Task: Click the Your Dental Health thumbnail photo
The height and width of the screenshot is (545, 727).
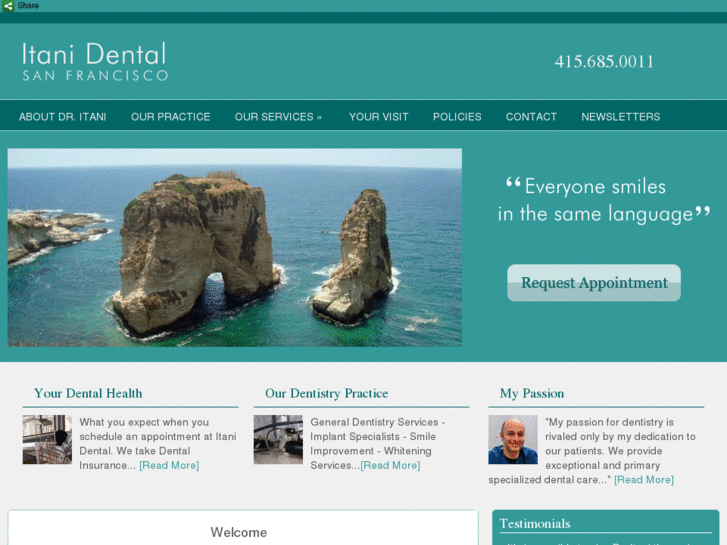Action: [x=47, y=439]
